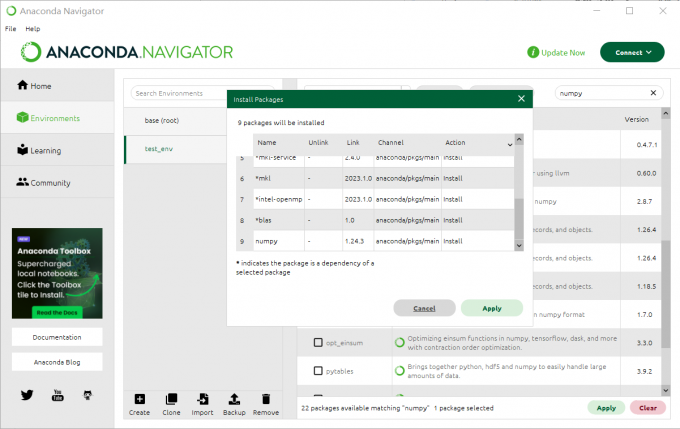Tick the pytables package checkbox

pos(318,371)
